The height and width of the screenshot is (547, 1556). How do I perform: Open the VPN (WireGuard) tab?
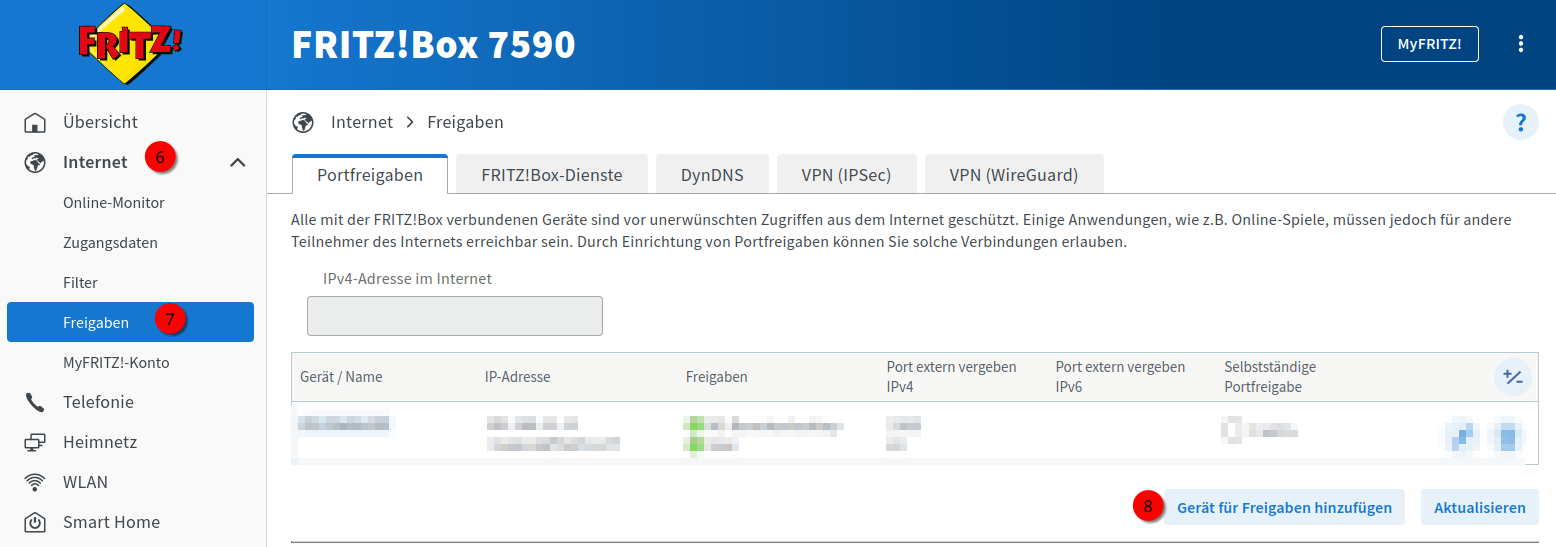1013,175
